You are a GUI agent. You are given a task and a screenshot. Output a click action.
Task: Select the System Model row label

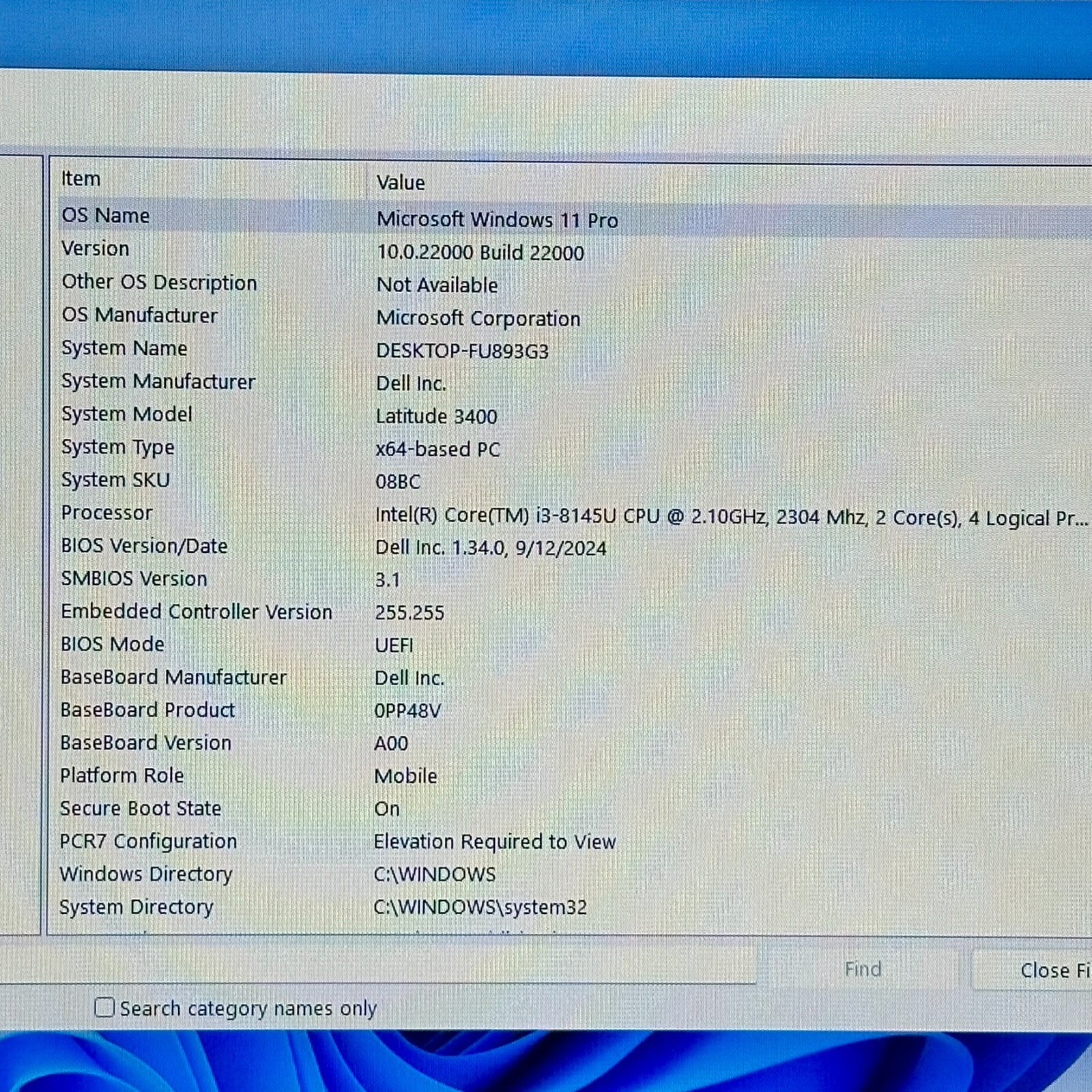127,414
